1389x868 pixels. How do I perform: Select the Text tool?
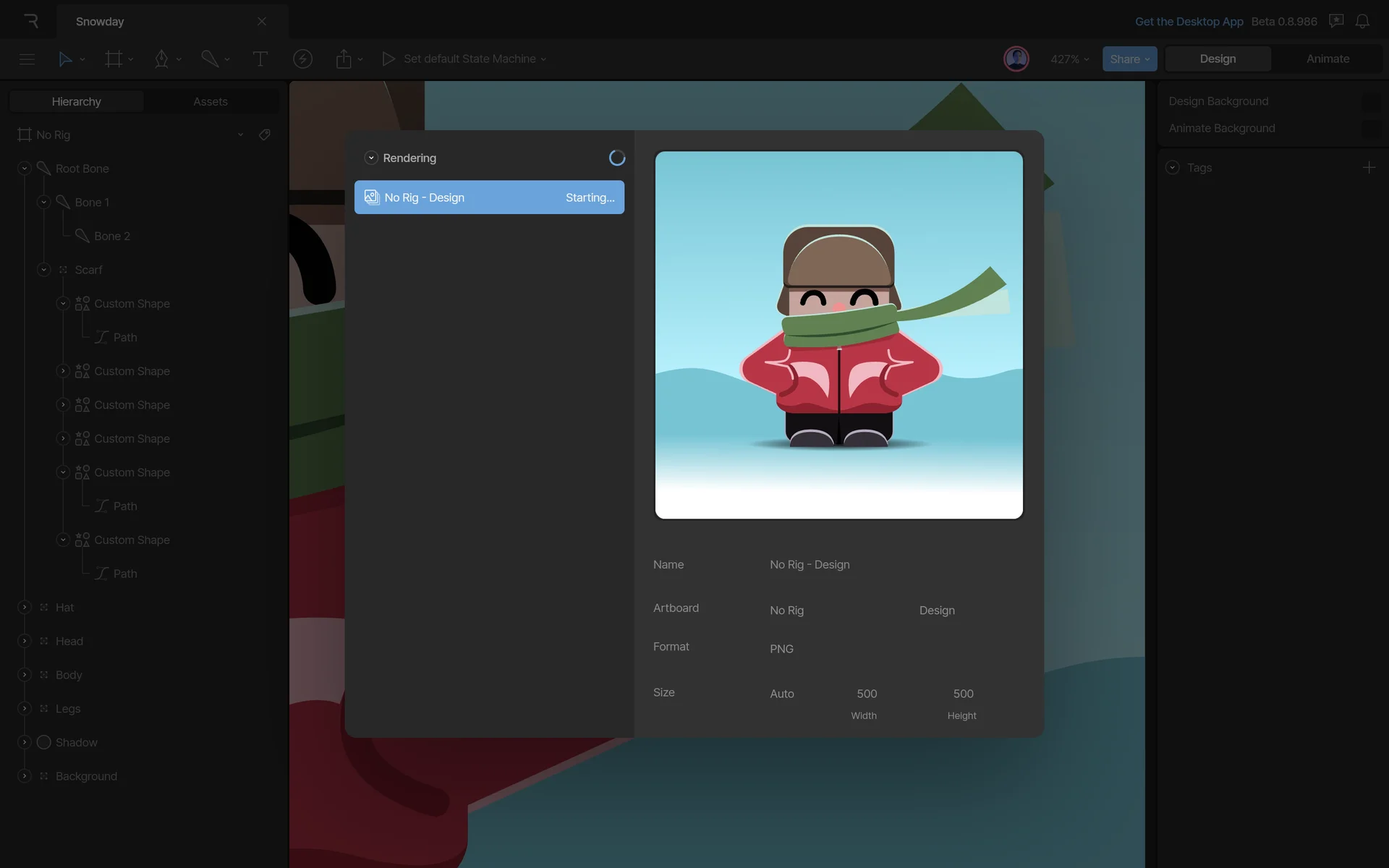260,59
